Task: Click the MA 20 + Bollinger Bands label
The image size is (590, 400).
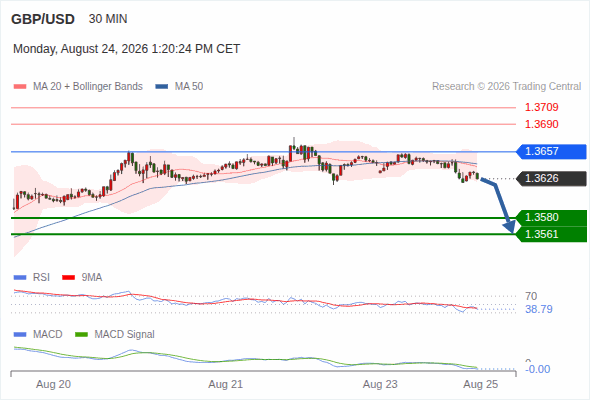Action: pyautogui.click(x=88, y=87)
